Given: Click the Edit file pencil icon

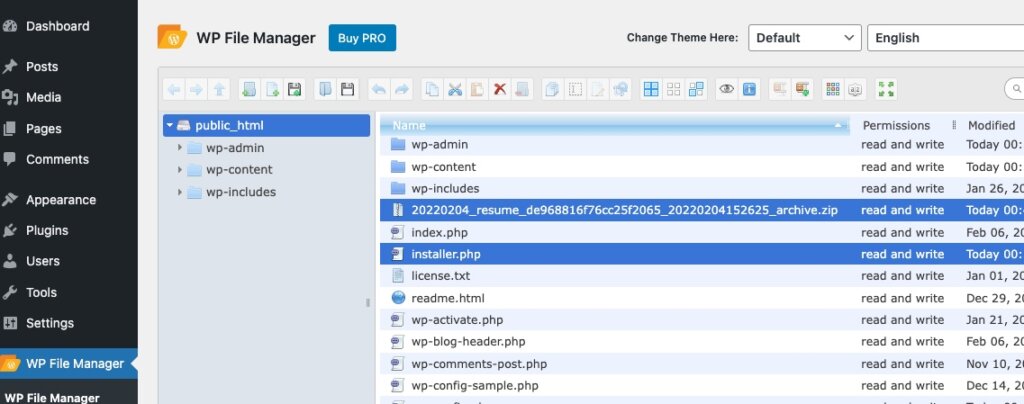Looking at the screenshot, I should [x=598, y=89].
